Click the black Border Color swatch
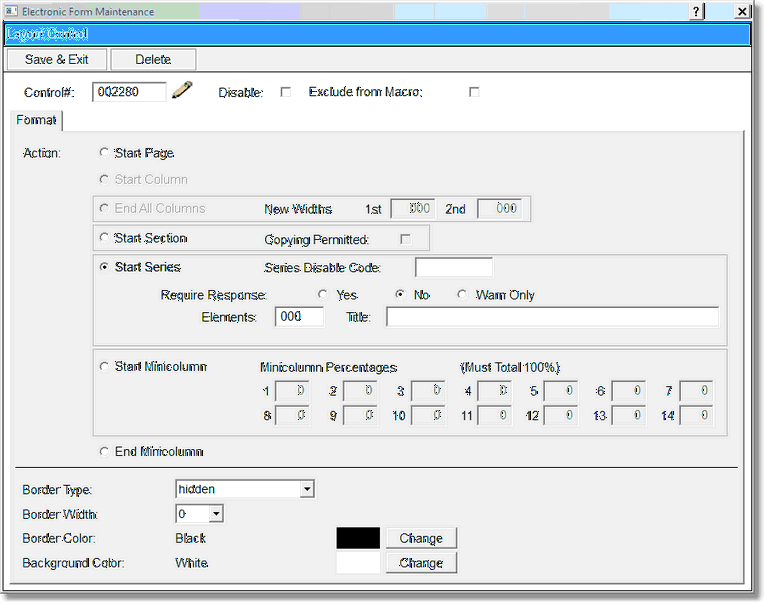Viewport: 765px width, 604px height. pos(358,538)
